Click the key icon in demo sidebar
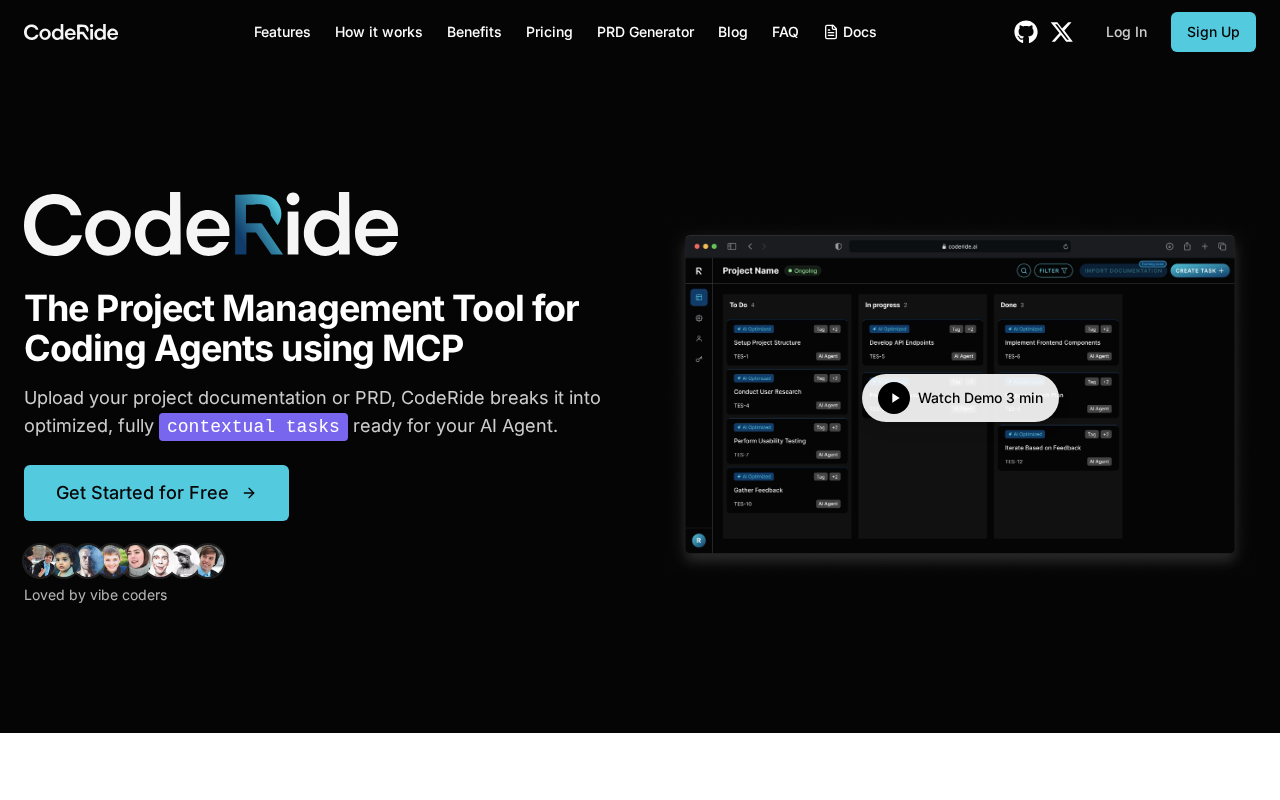 tap(699, 358)
